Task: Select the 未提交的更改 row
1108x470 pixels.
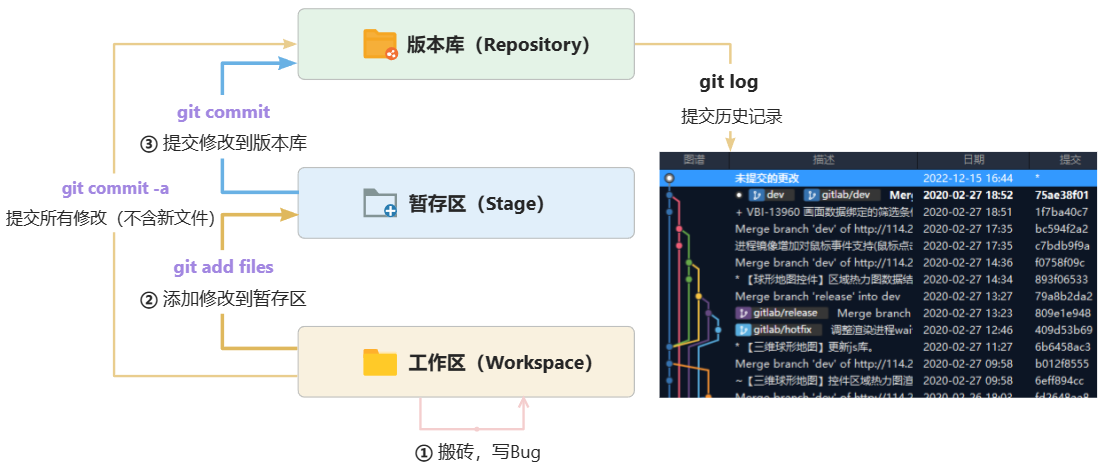Action: click(880, 178)
